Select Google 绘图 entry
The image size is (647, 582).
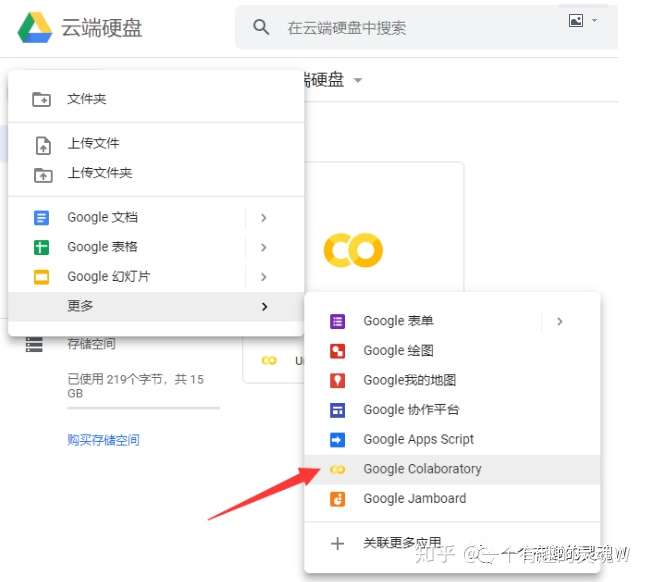tap(452, 351)
